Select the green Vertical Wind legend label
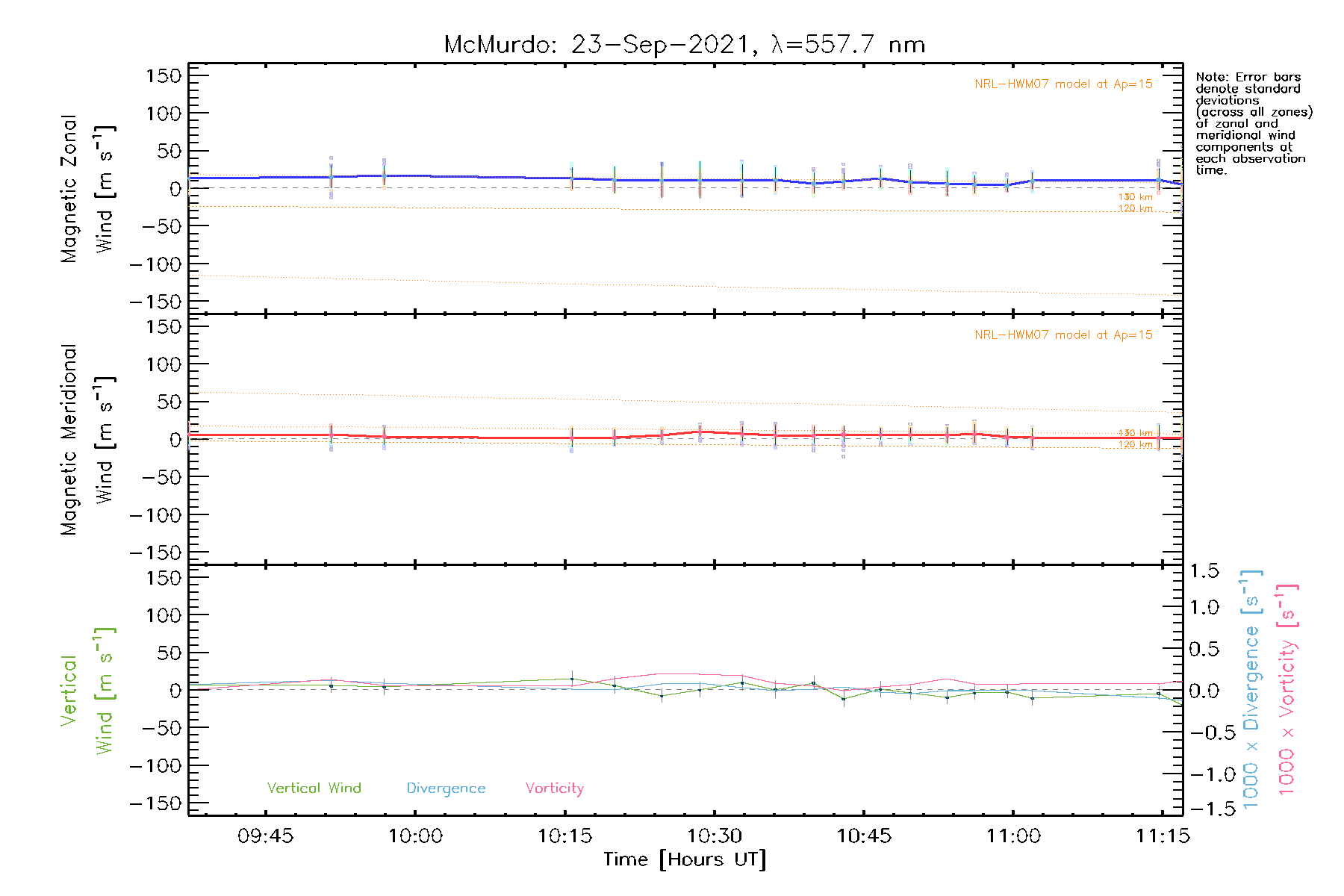The width and height of the screenshot is (1344, 896). [314, 788]
